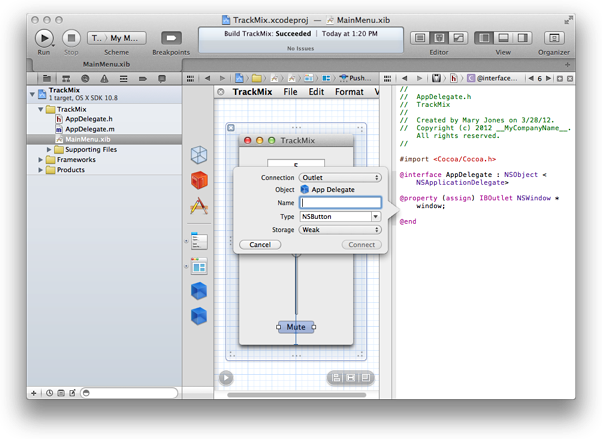Go back in Interface Builder jump bar
This screenshot has width=602, height=439.
207,78
